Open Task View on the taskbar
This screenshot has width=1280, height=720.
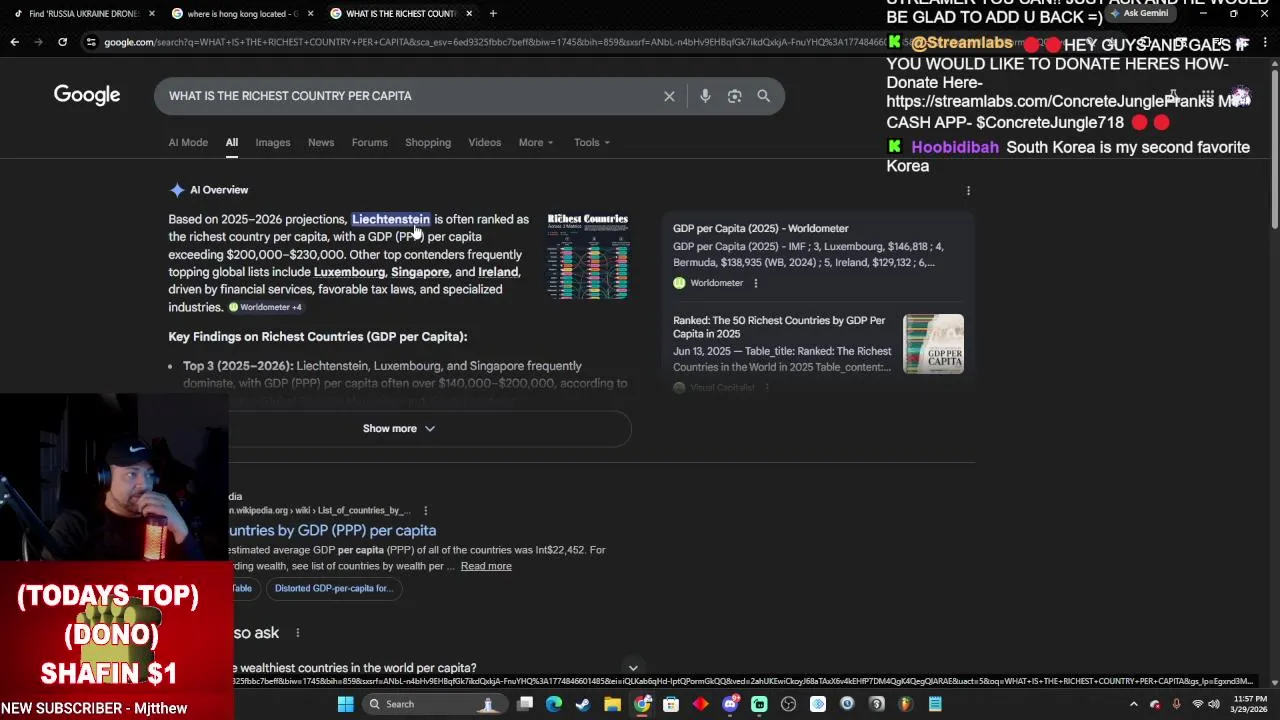[x=525, y=704]
